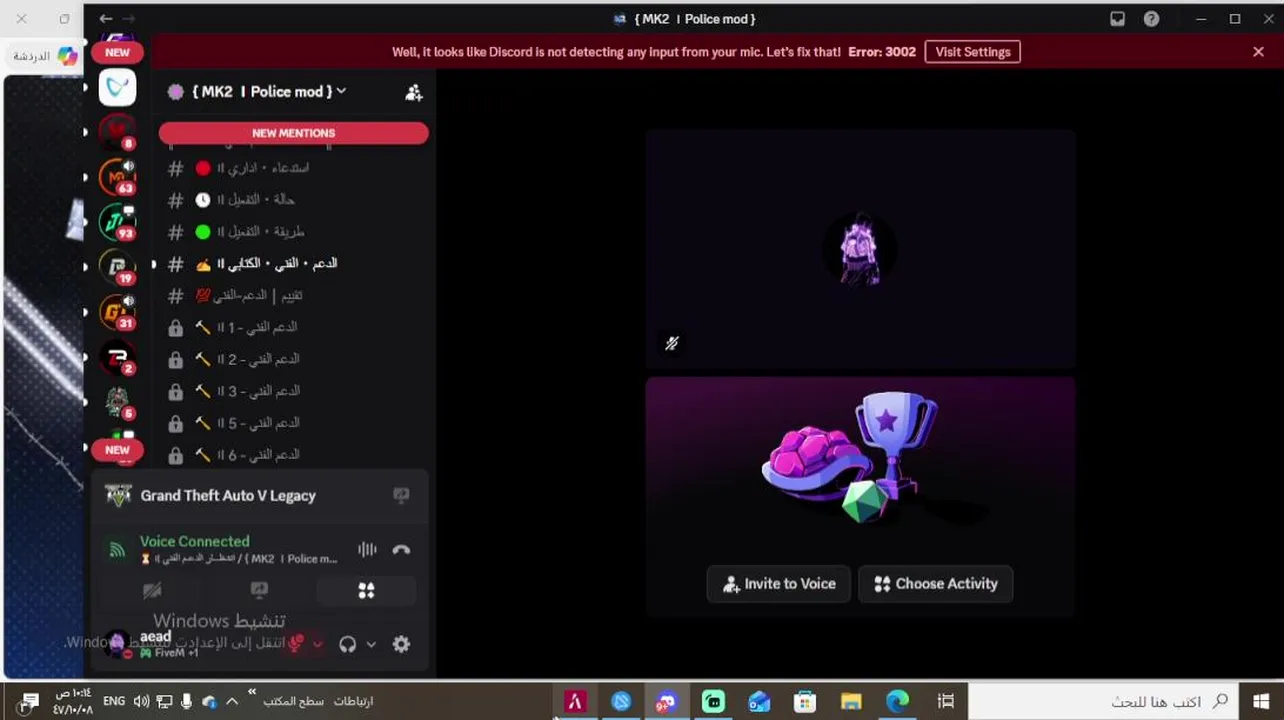Open the Windows Start button
Image resolution: width=1284 pixels, height=720 pixels.
click(1261, 702)
